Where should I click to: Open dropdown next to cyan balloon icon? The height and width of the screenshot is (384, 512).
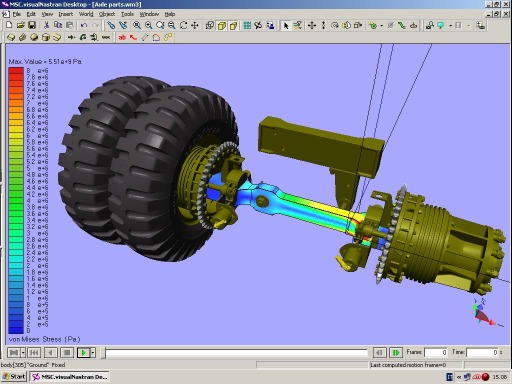[450, 25]
